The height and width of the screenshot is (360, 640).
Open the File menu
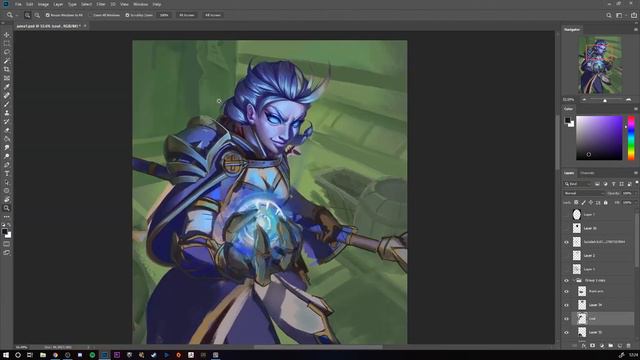(x=18, y=4)
